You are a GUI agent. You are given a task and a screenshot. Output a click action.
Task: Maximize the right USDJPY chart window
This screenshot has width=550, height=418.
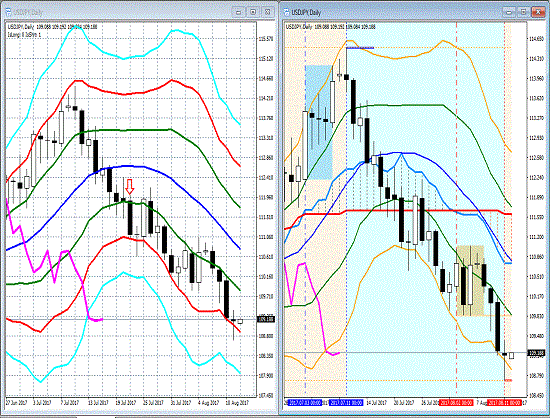point(523,12)
